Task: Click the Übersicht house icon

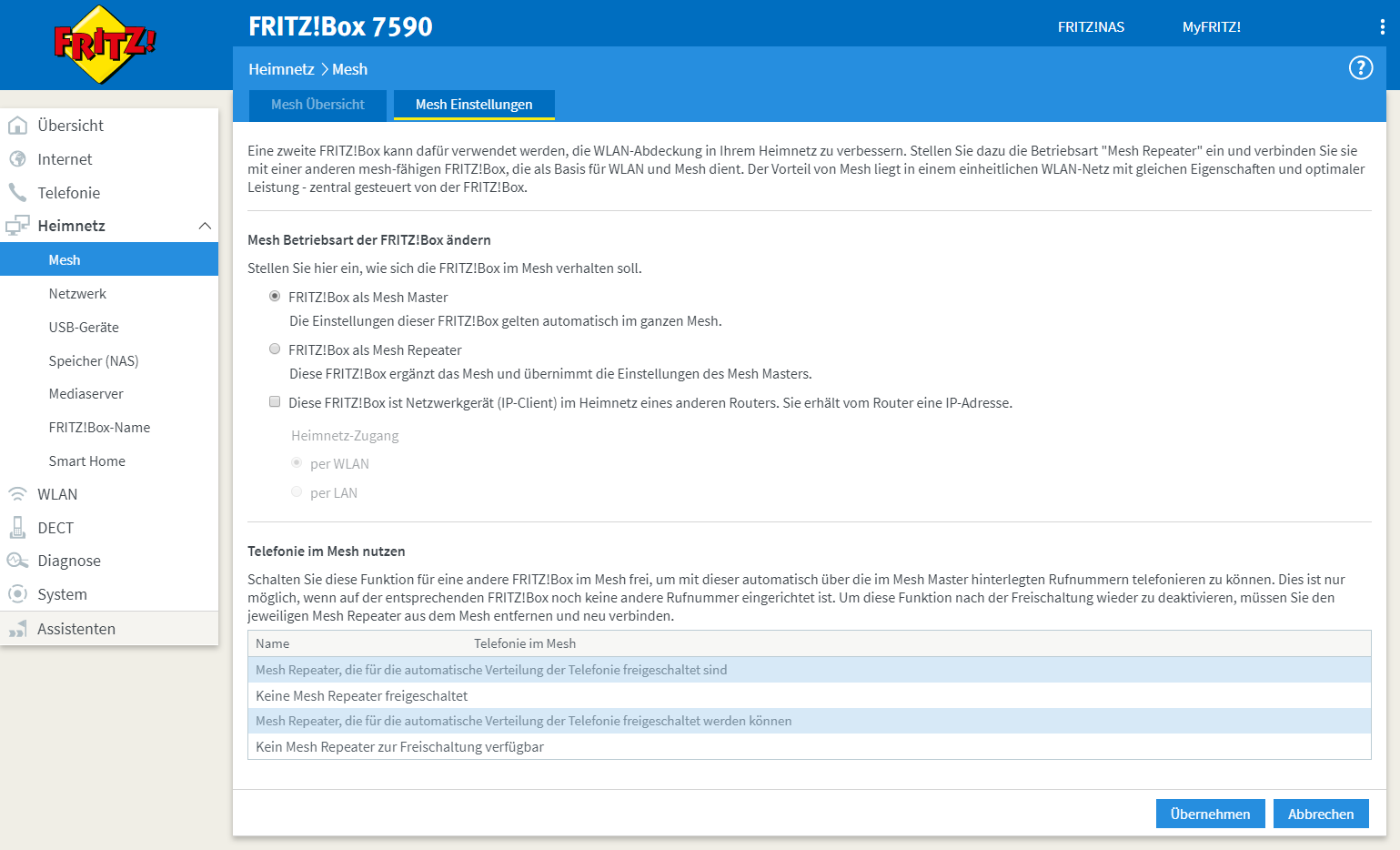Action: [17, 126]
